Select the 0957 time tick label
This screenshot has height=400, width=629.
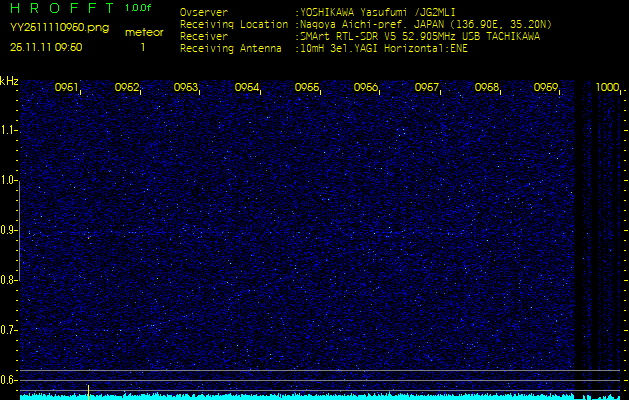[427, 88]
